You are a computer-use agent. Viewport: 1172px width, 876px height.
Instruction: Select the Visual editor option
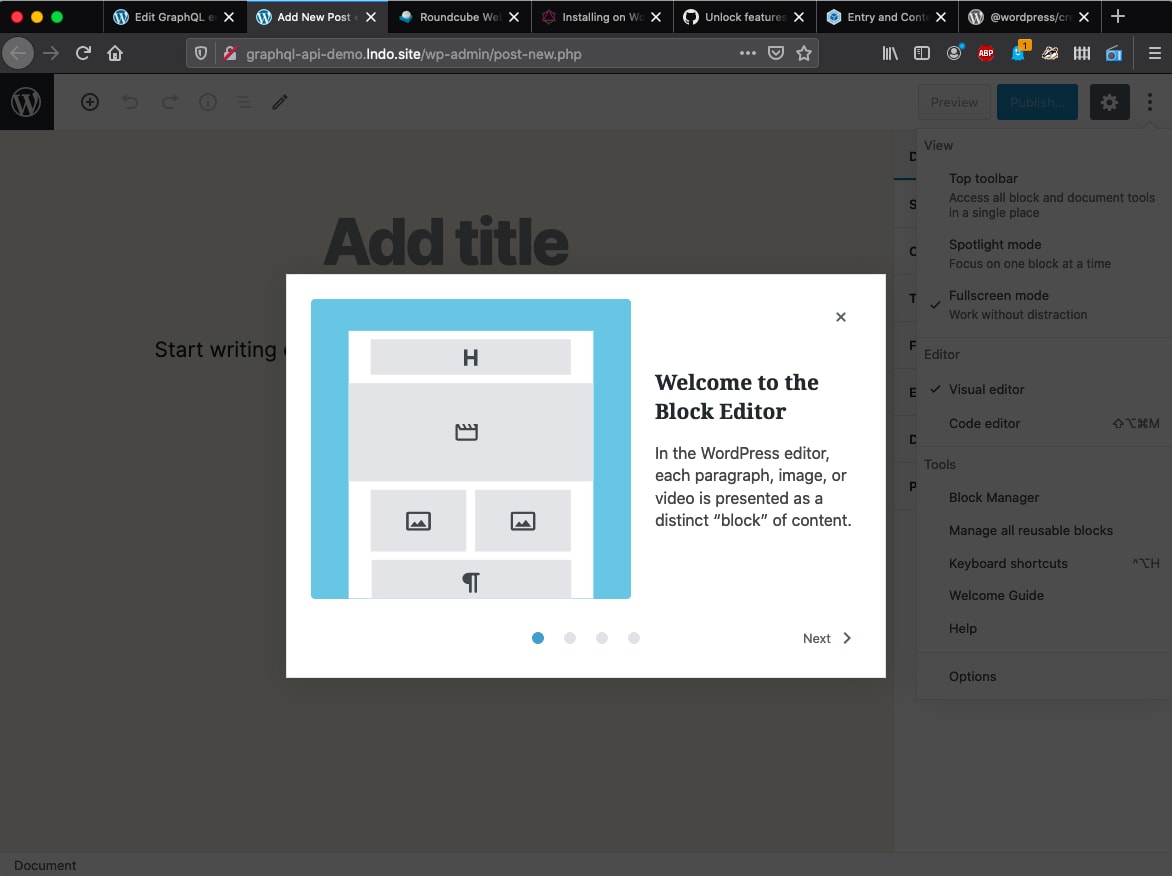(986, 389)
